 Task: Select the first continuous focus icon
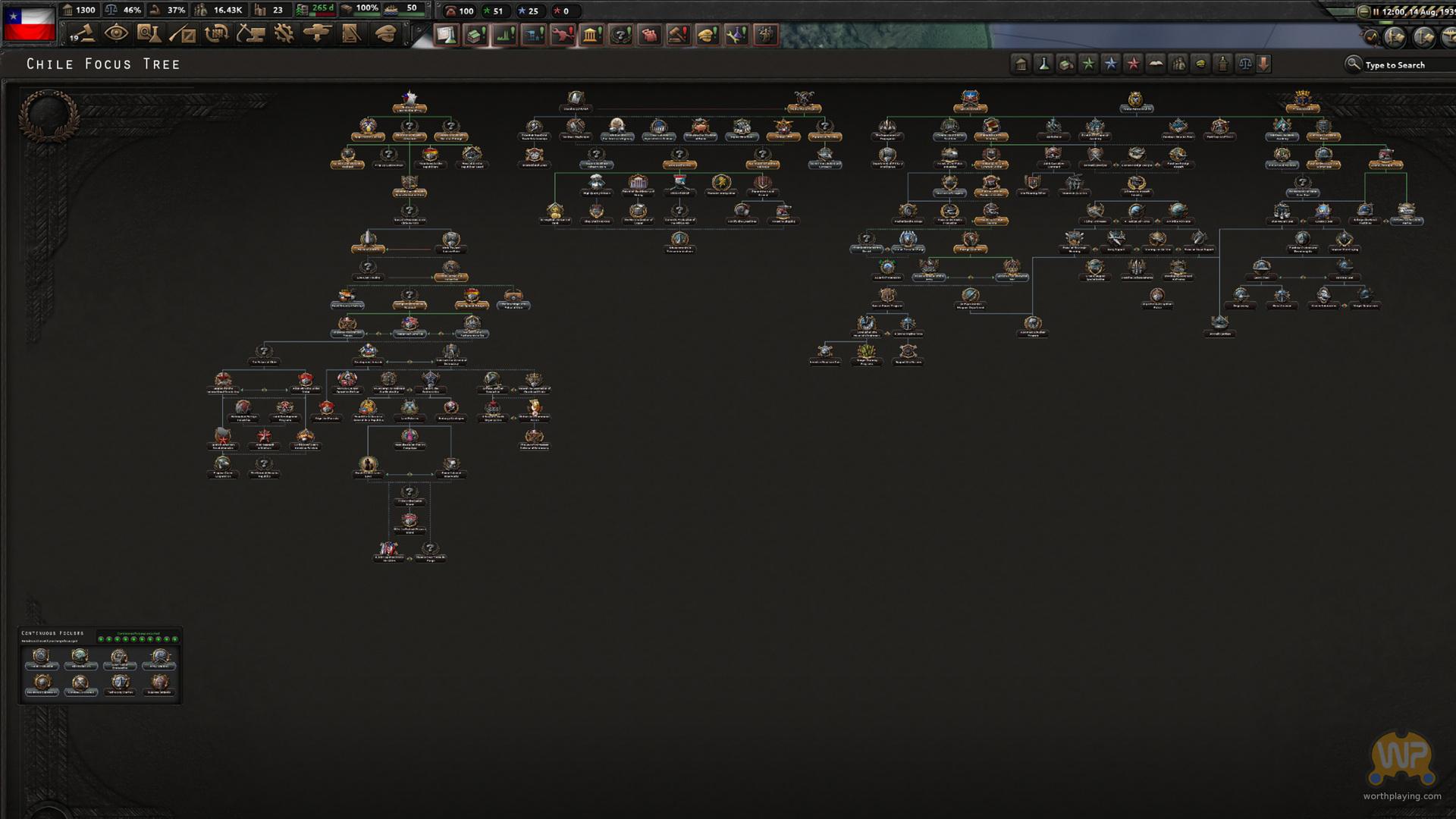coord(41,657)
